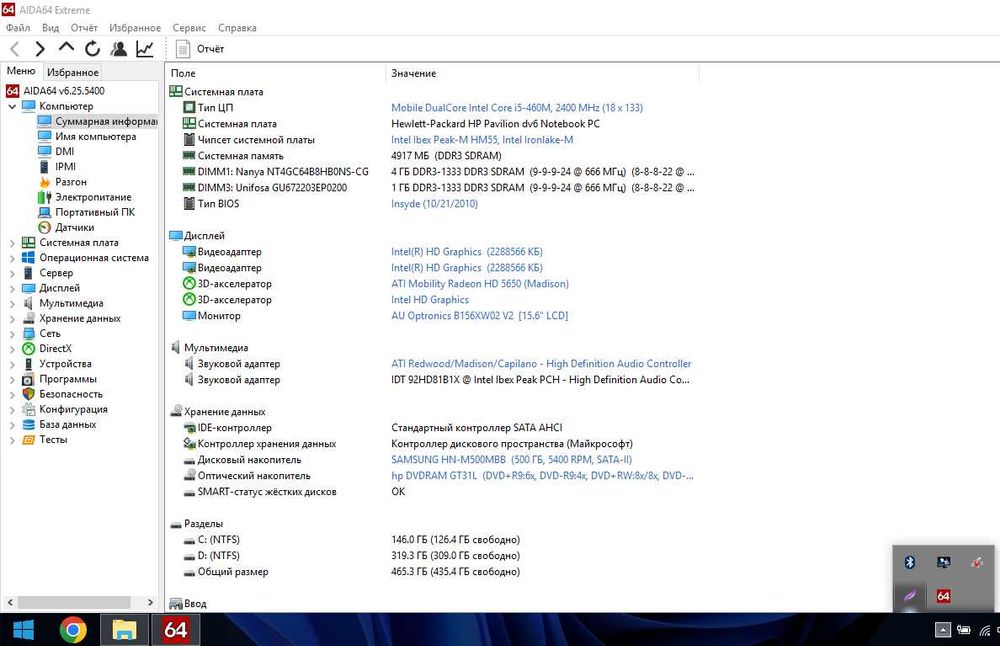Collapse the Компьютер tree node
Viewport: 1000px width, 646px height.
pyautogui.click(x=12, y=106)
